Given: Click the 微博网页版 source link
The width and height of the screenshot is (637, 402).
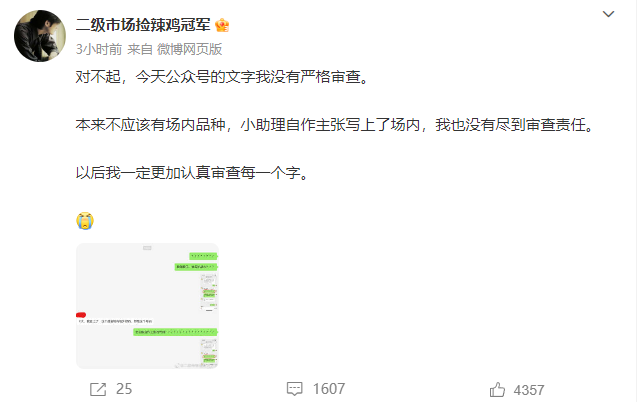Looking at the screenshot, I should tap(189, 50).
